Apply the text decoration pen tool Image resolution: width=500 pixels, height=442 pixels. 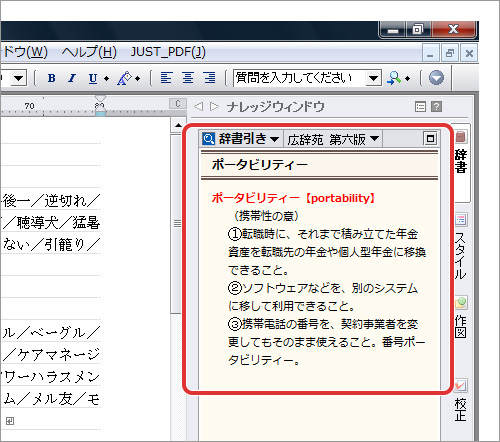(x=125, y=78)
